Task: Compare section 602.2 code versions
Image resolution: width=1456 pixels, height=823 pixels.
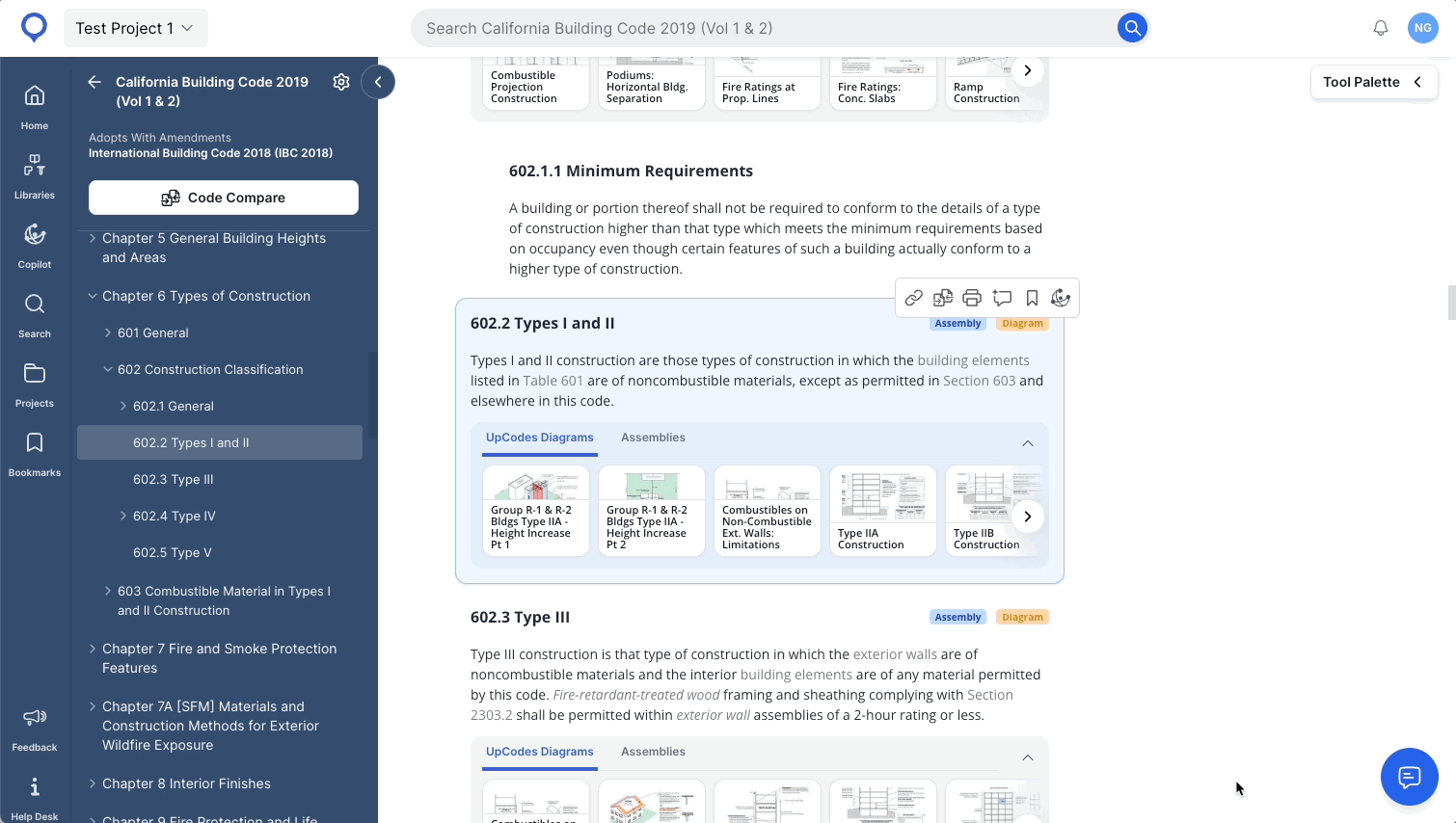Action: 943,298
